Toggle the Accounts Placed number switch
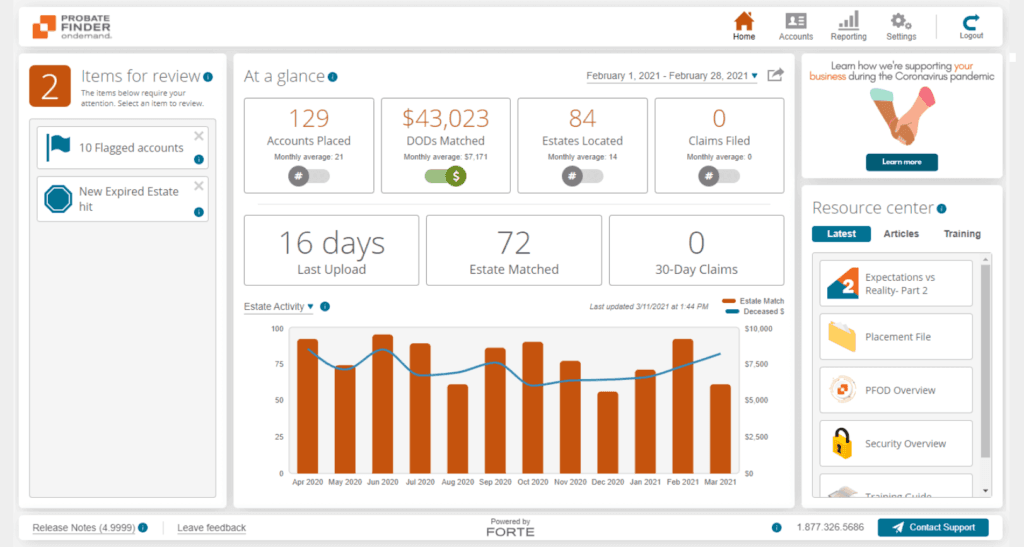This screenshot has width=1024, height=547. [309, 176]
